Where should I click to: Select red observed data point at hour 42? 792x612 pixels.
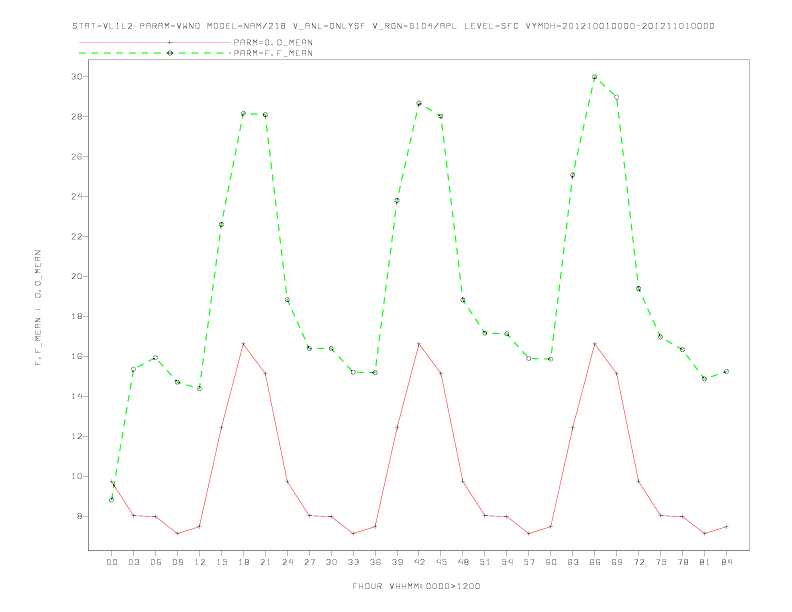(x=419, y=344)
